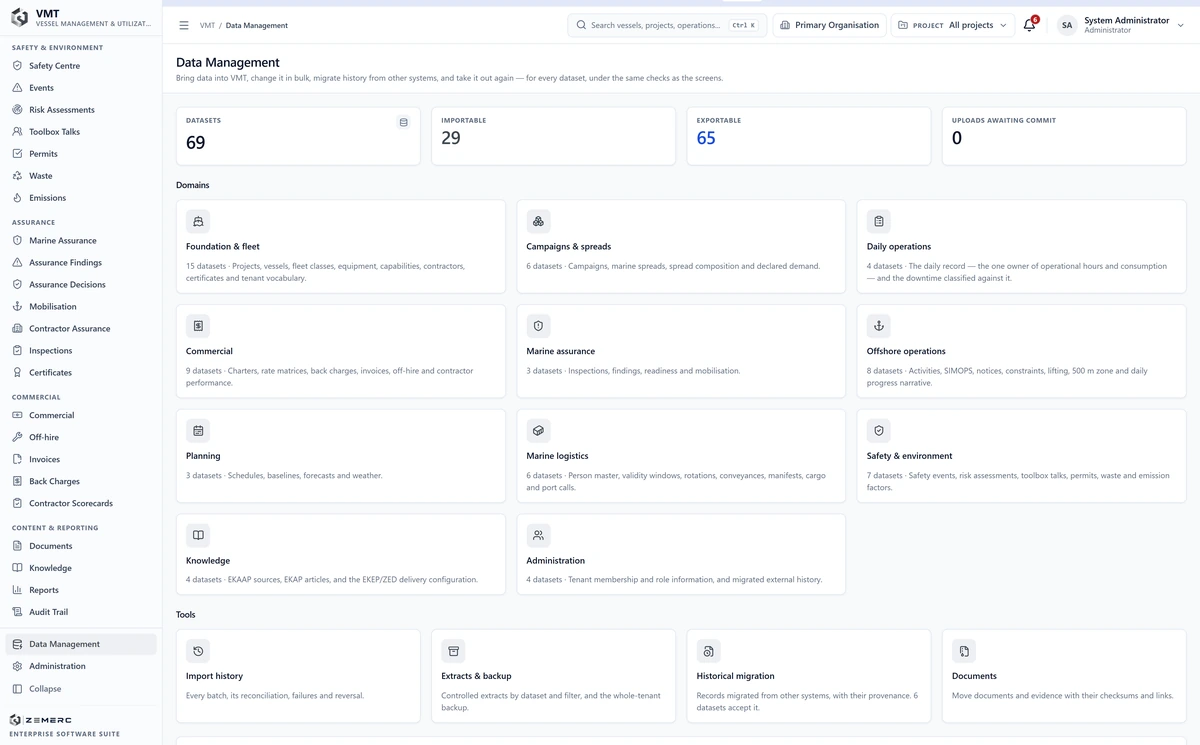Image resolution: width=1200 pixels, height=745 pixels.
Task: Click the Foundation & fleet ship icon
Action: pyautogui.click(x=198, y=222)
